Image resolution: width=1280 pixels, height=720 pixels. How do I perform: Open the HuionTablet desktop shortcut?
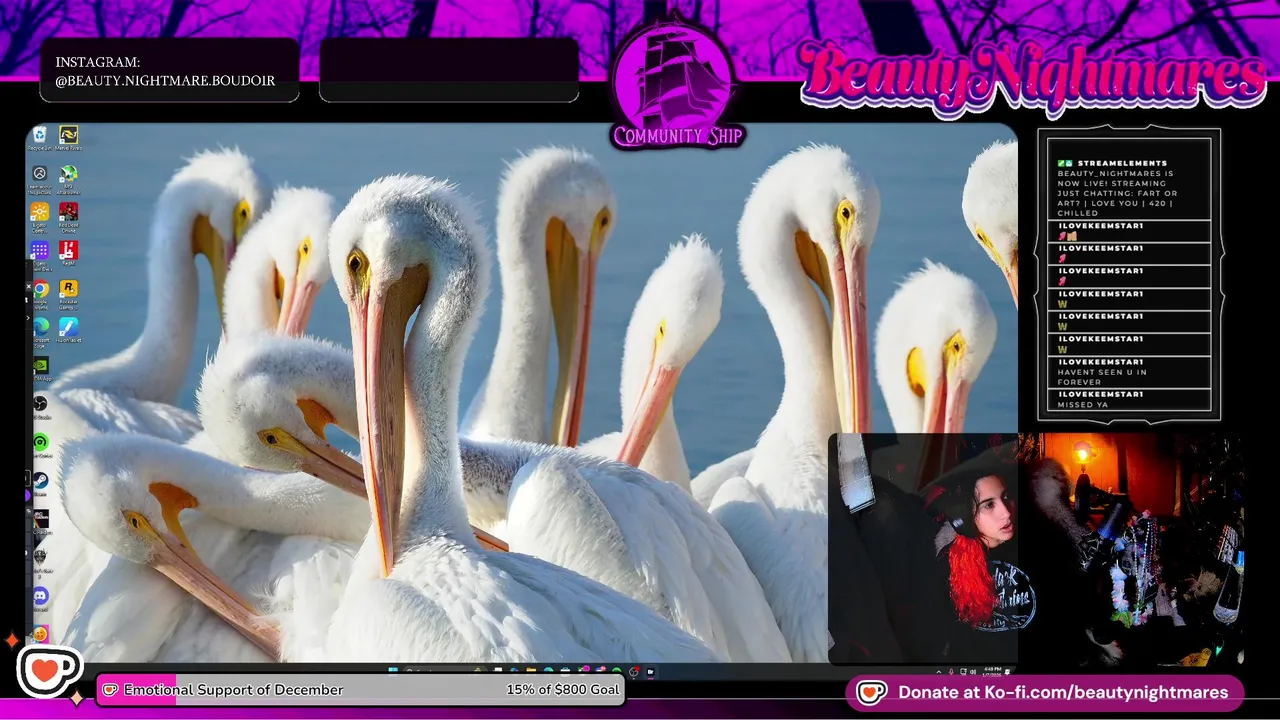coord(69,331)
